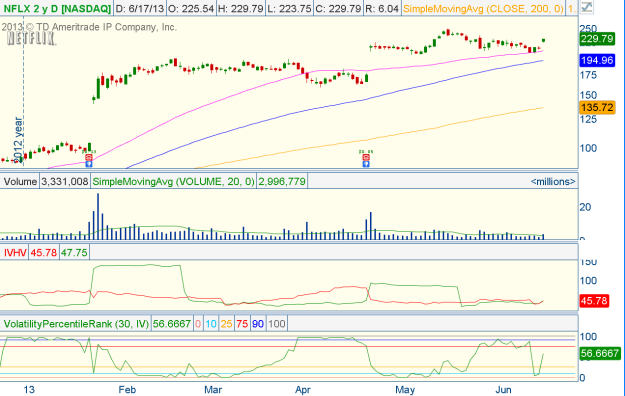Viewport: 625px width, 396px height.
Task: Click the range value R: 6.04
Action: click(382, 8)
